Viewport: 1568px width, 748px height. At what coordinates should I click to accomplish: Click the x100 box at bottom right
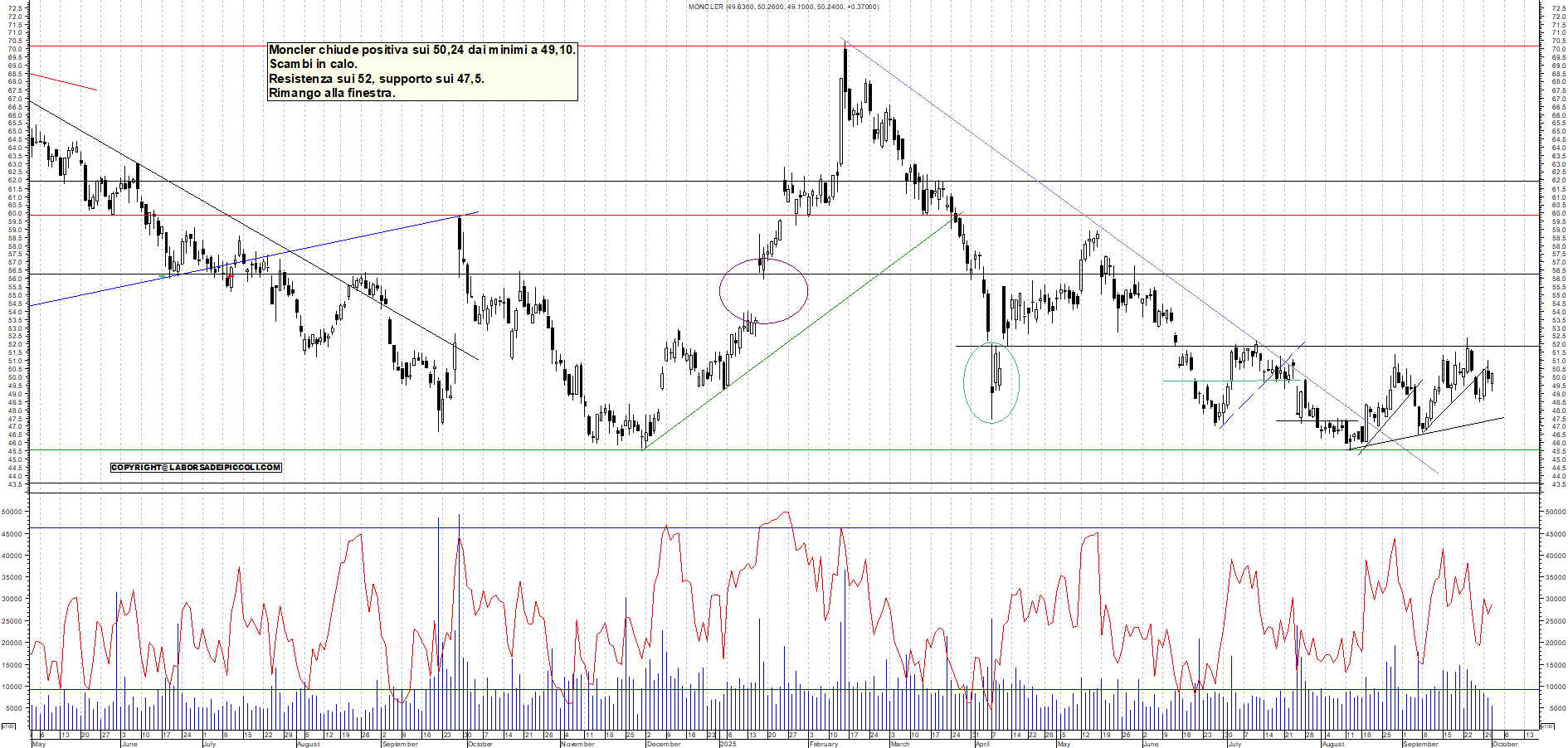click(1546, 726)
